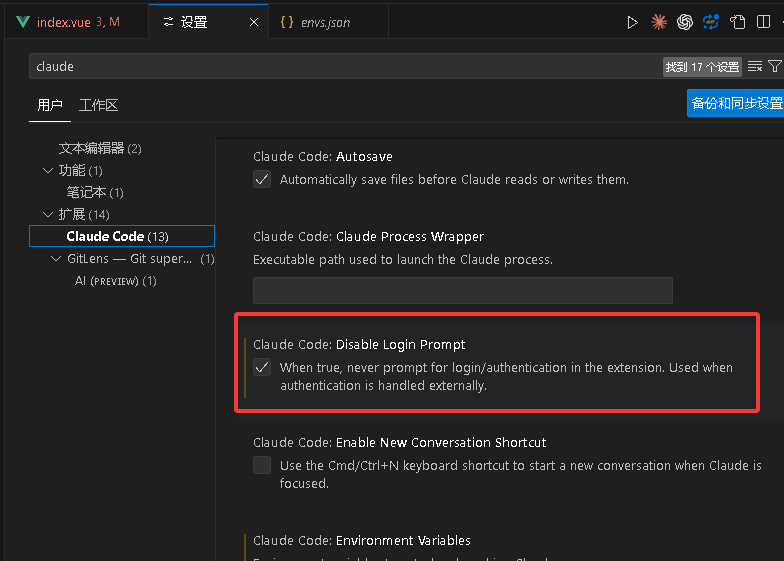Click the 找到 17 个设置 result count

click(x=702, y=66)
